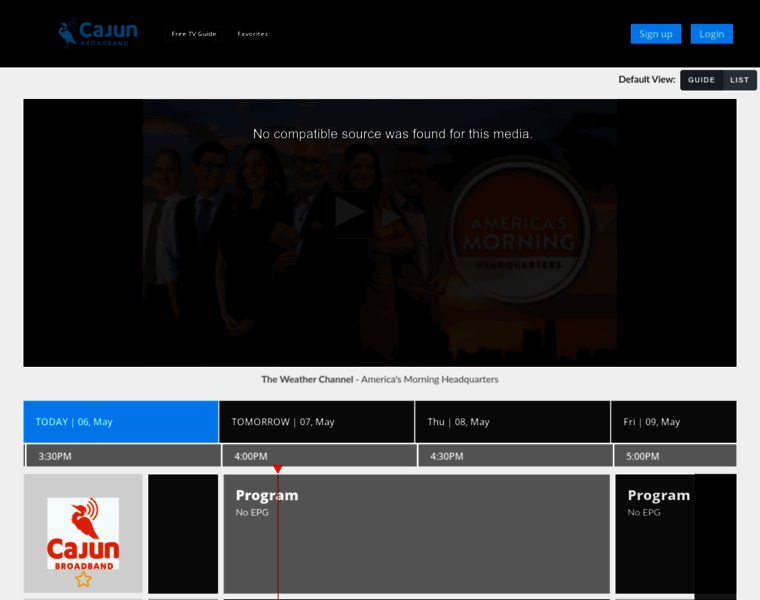The width and height of the screenshot is (760, 600).
Task: Open the Cajun Broadband channel logo thumbnail
Action: click(83, 533)
